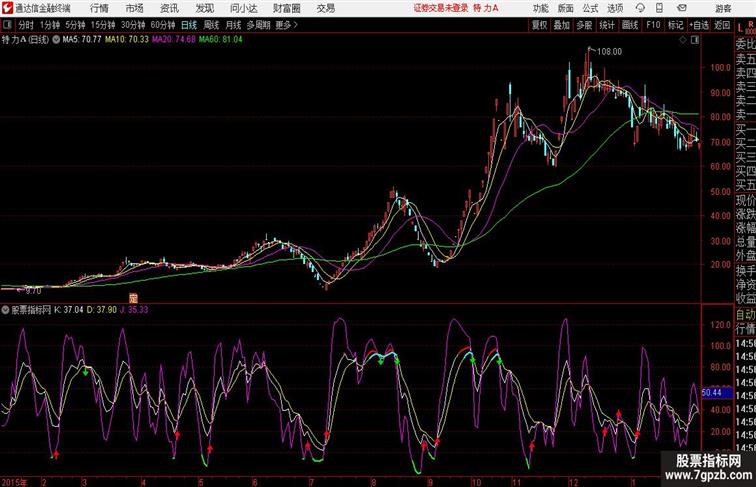Open the 公式 menu

click(590, 8)
